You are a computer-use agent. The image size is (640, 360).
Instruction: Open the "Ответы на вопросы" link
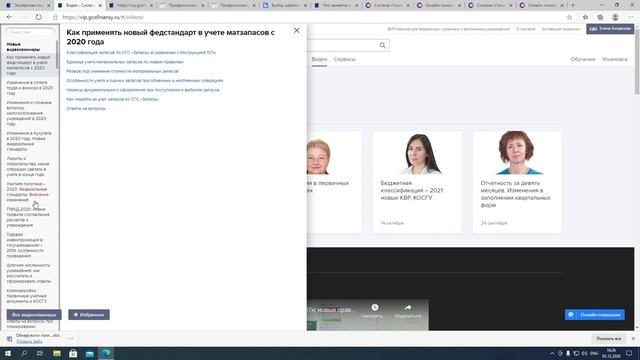coord(86,109)
